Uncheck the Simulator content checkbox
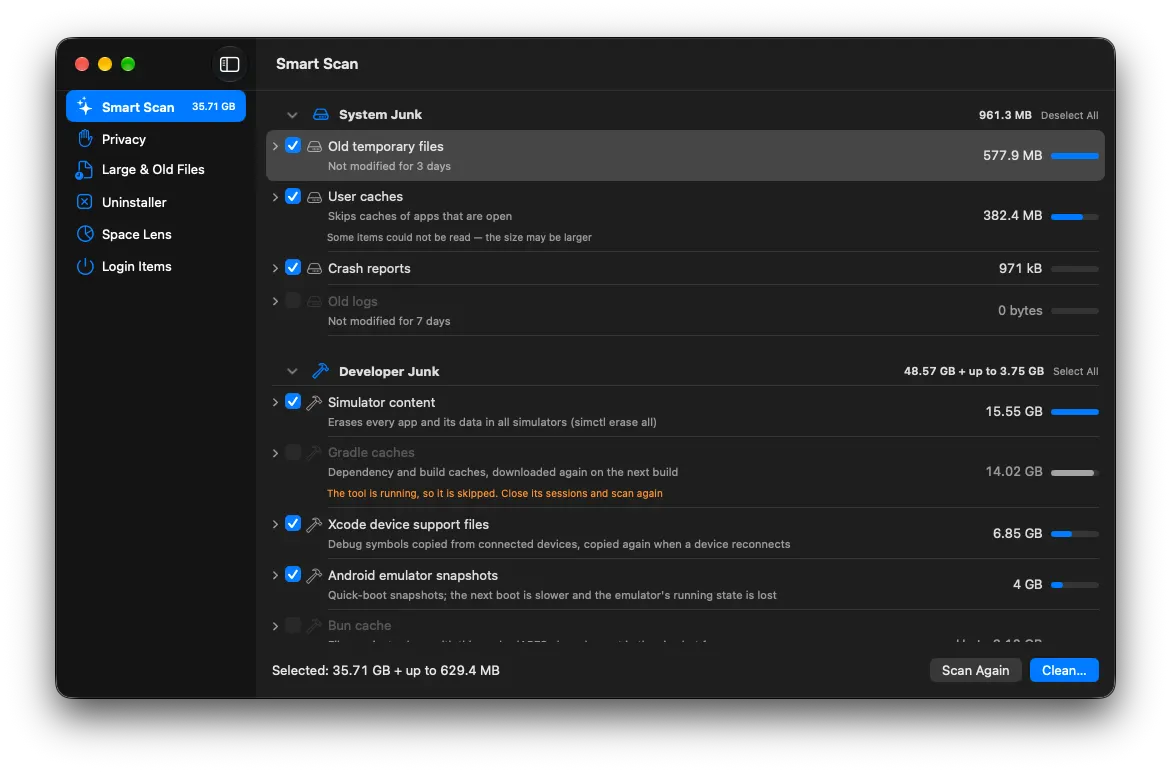This screenshot has height=772, width=1171. click(293, 402)
